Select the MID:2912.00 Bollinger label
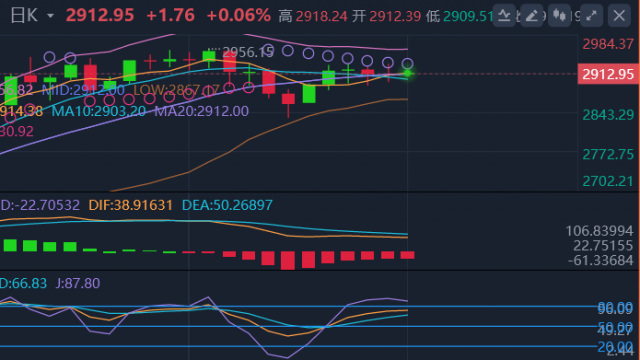 pos(83,90)
